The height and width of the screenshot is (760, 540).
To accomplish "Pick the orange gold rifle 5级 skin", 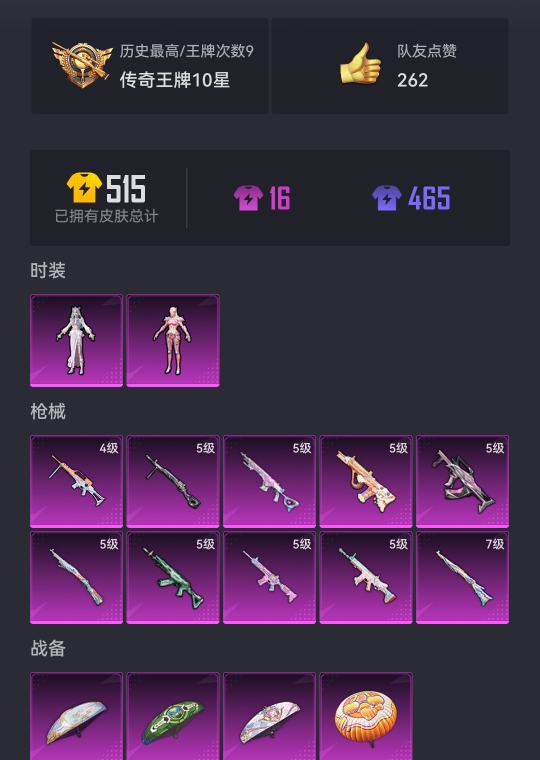I will (x=366, y=481).
